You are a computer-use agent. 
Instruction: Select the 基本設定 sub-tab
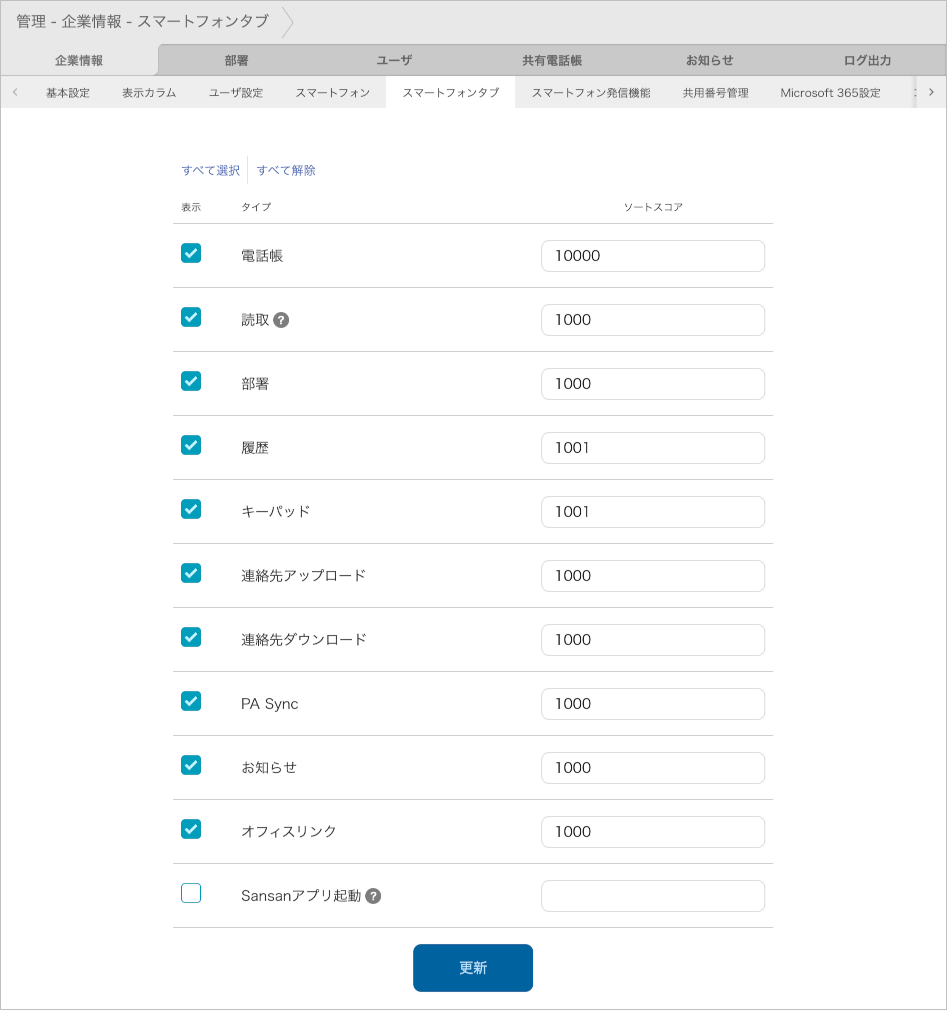[x=68, y=93]
